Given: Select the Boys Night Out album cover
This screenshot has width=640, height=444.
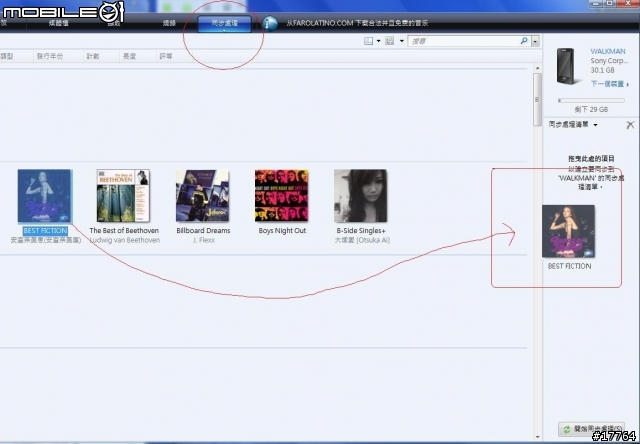Looking at the screenshot, I should 282,196.
